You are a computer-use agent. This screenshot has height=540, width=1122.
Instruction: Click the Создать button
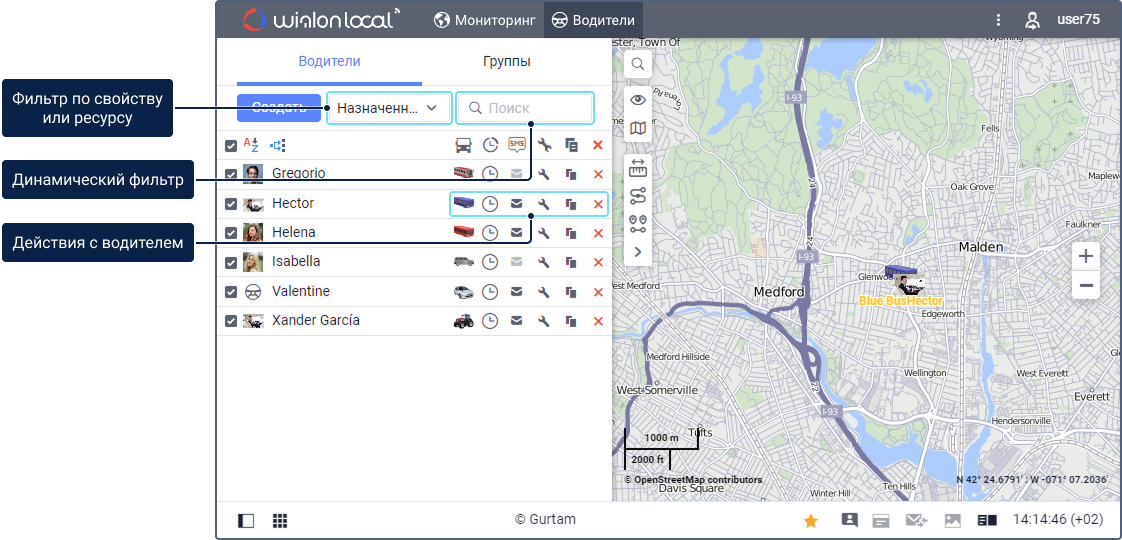coord(278,108)
